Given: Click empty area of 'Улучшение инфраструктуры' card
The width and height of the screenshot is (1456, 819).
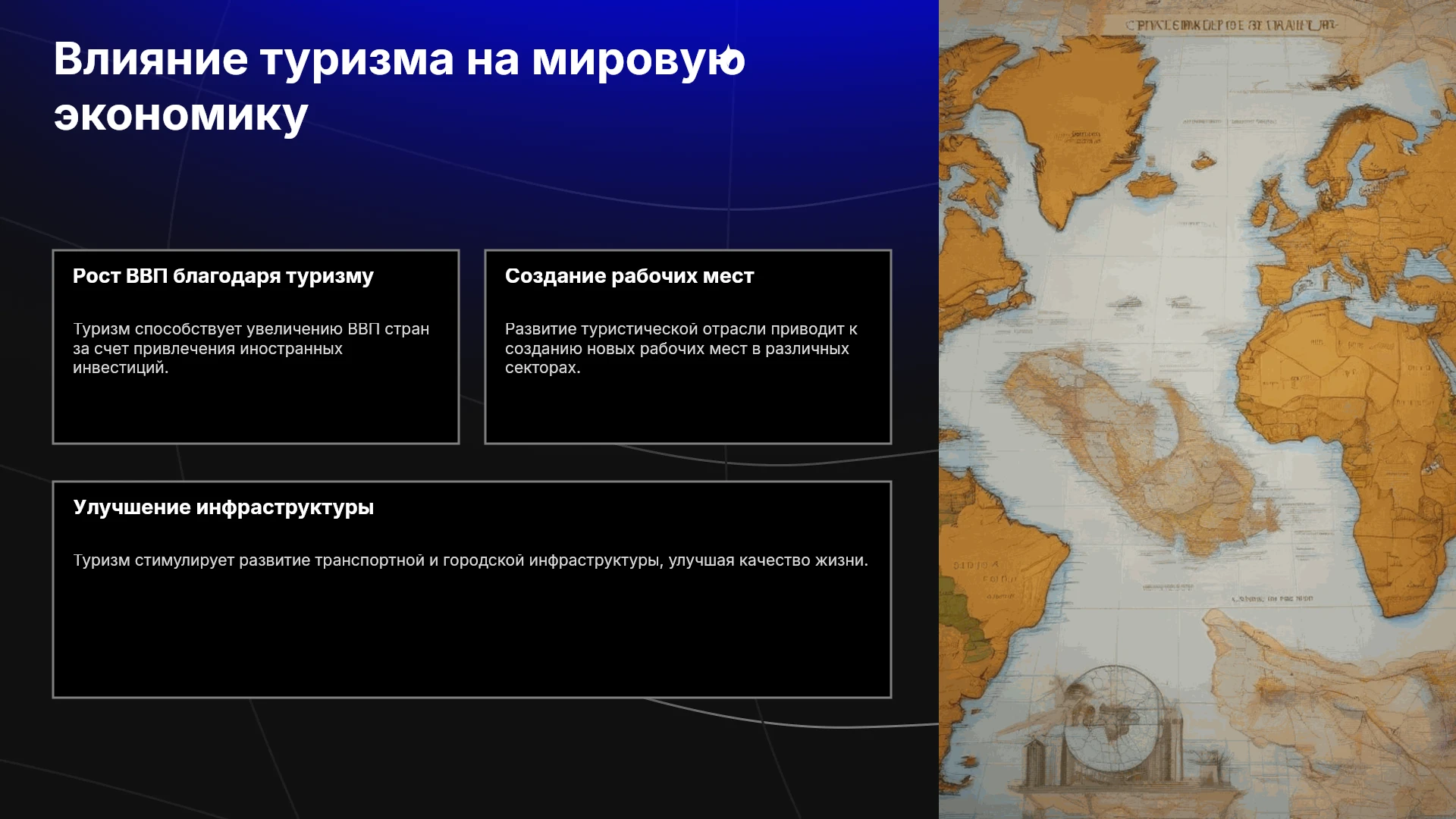Looking at the screenshot, I should coord(472,637).
